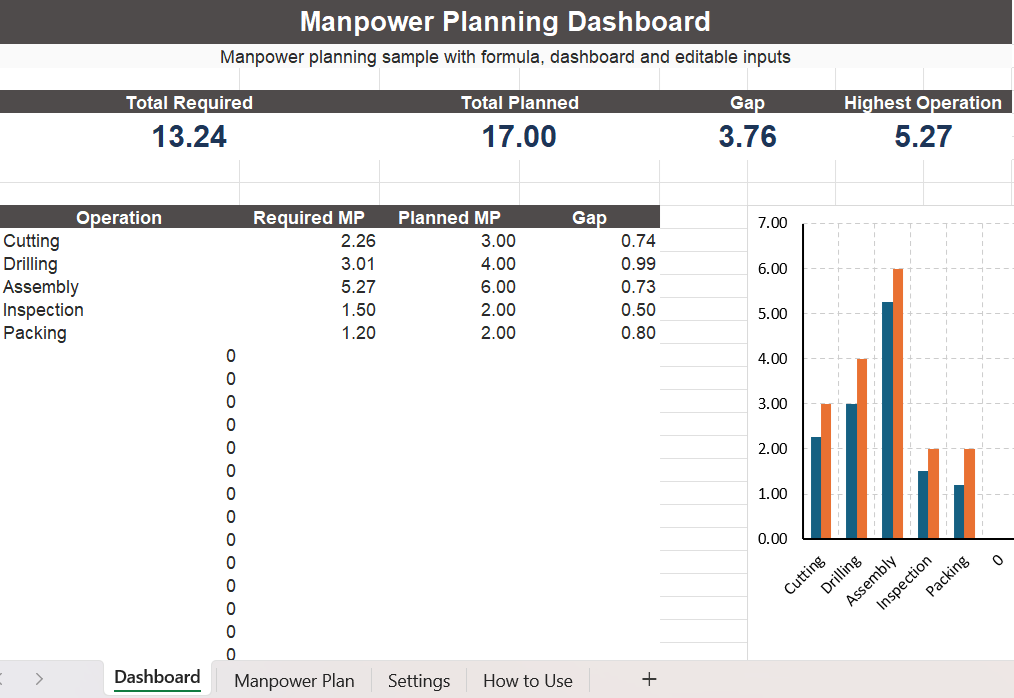Select Drilling required MP value 3.01
This screenshot has width=1014, height=698.
(x=358, y=264)
